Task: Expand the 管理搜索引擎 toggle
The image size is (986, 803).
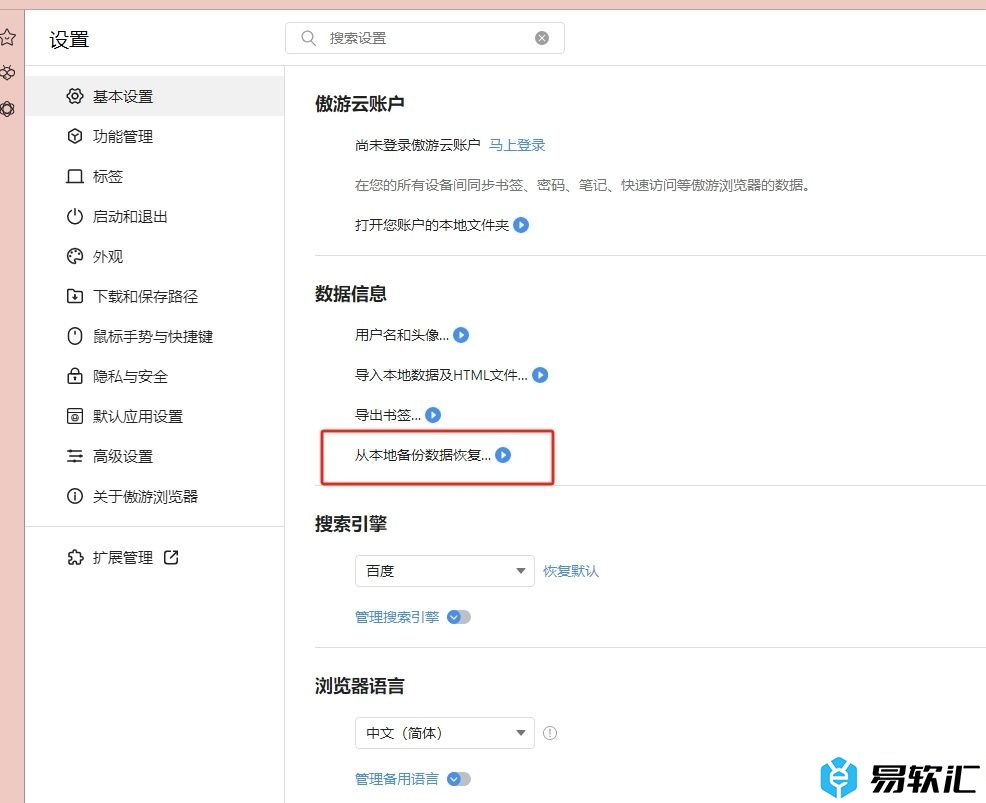Action: pos(459,617)
